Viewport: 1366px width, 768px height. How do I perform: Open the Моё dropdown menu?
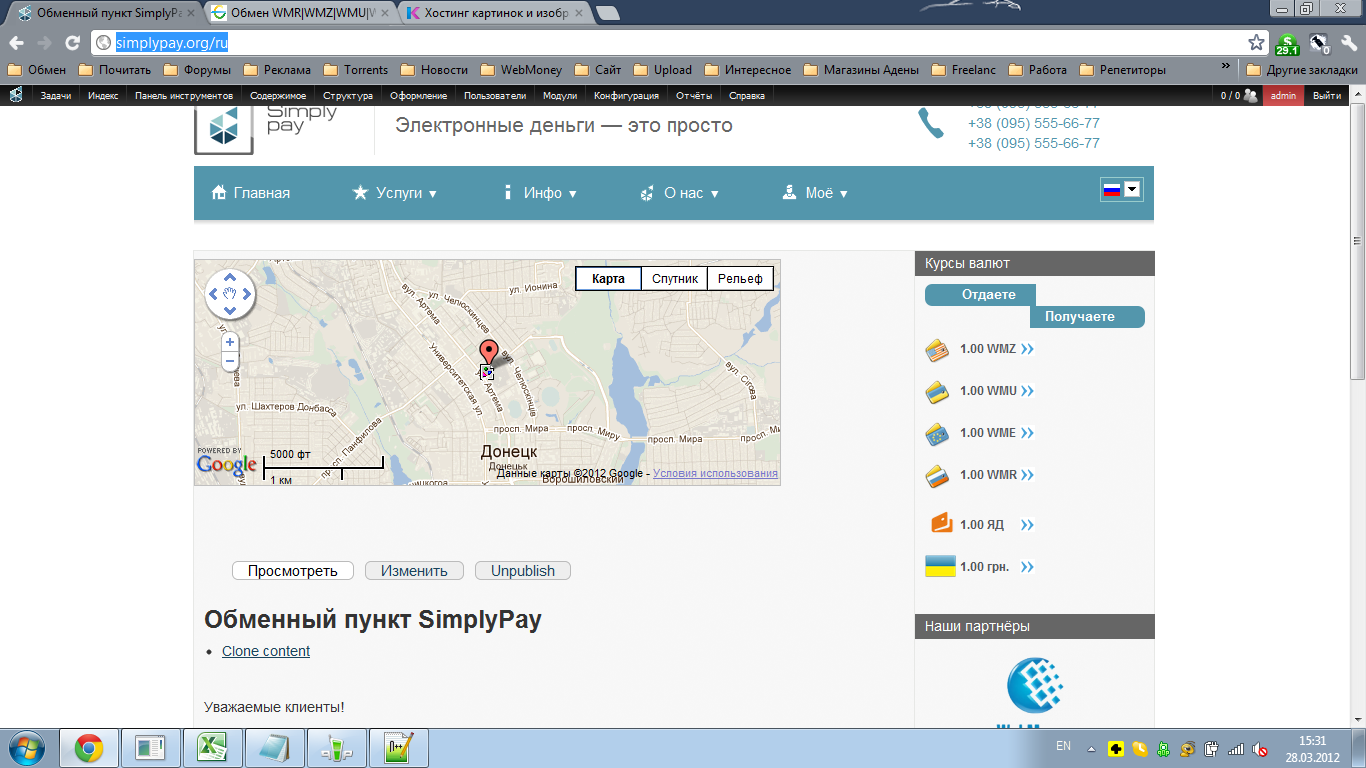pos(815,193)
